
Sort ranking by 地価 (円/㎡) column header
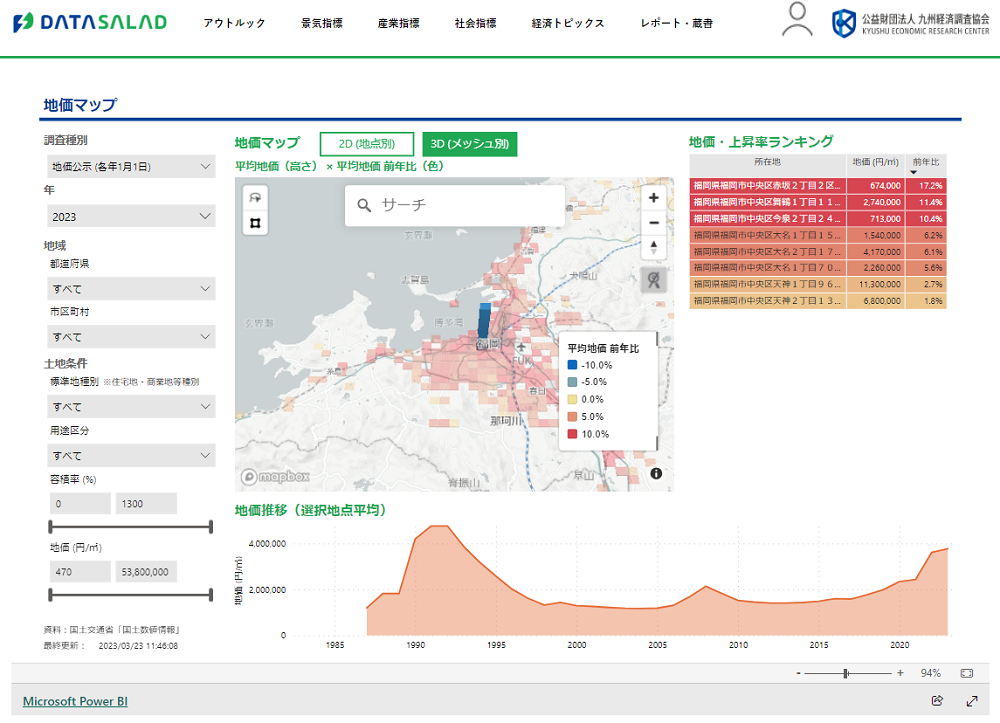pyautogui.click(x=876, y=163)
